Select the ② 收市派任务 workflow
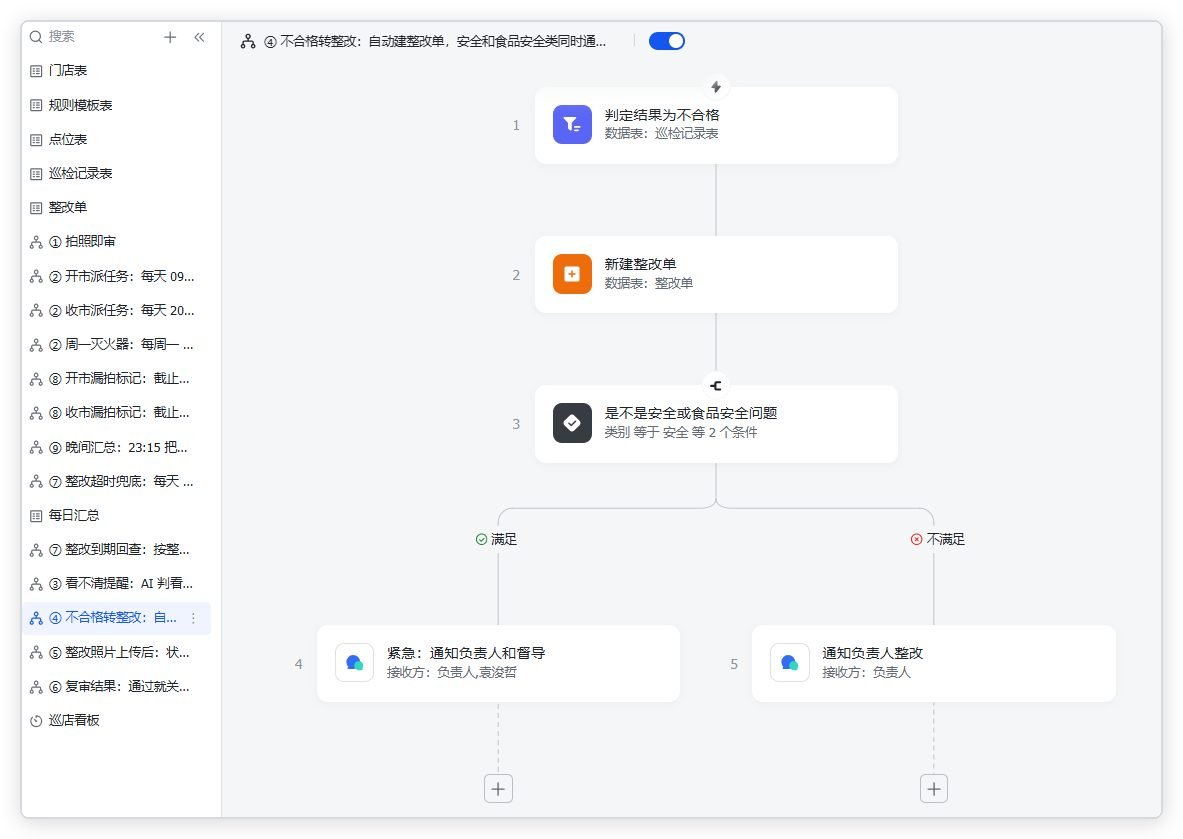1183x839 pixels. pyautogui.click(x=117, y=310)
